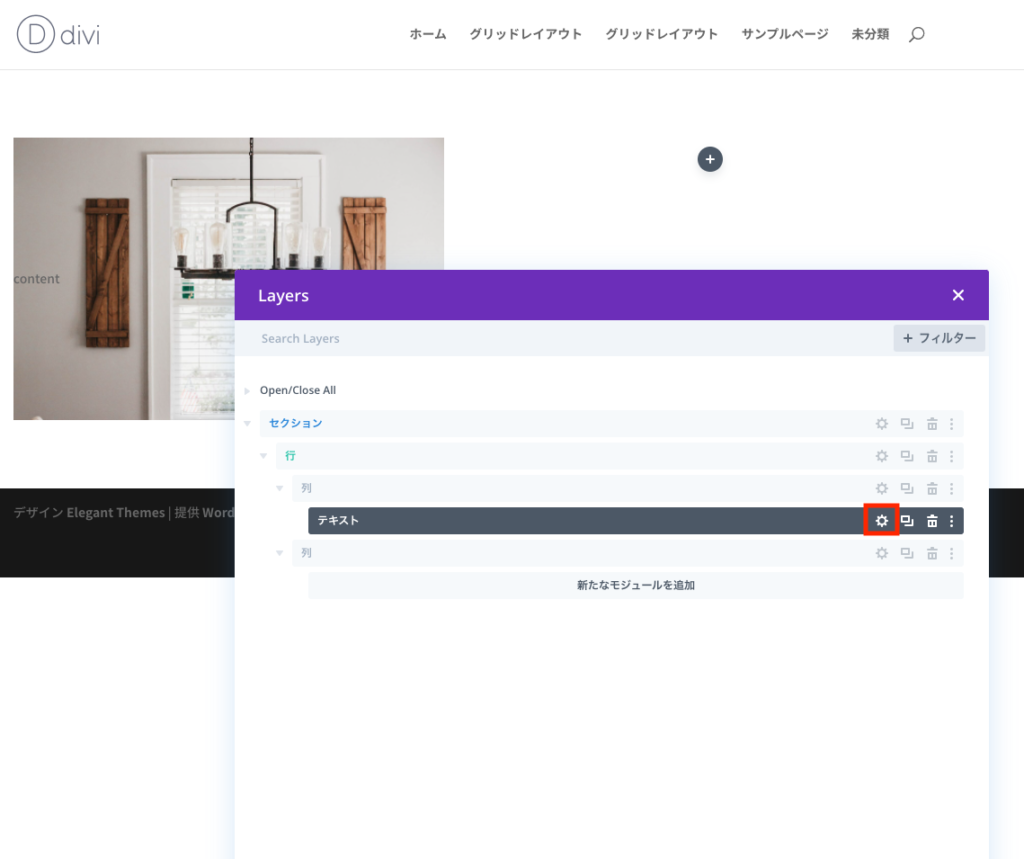The image size is (1024, 859).
Task: Collapse the セクション tree node
Action: pyautogui.click(x=248, y=424)
